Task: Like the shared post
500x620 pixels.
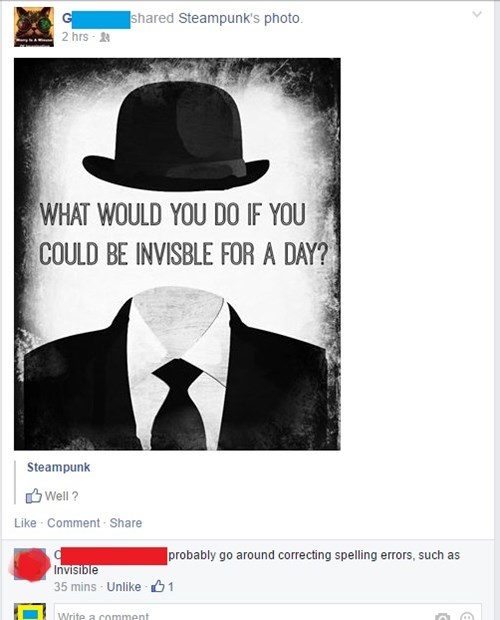Action: coord(25,523)
